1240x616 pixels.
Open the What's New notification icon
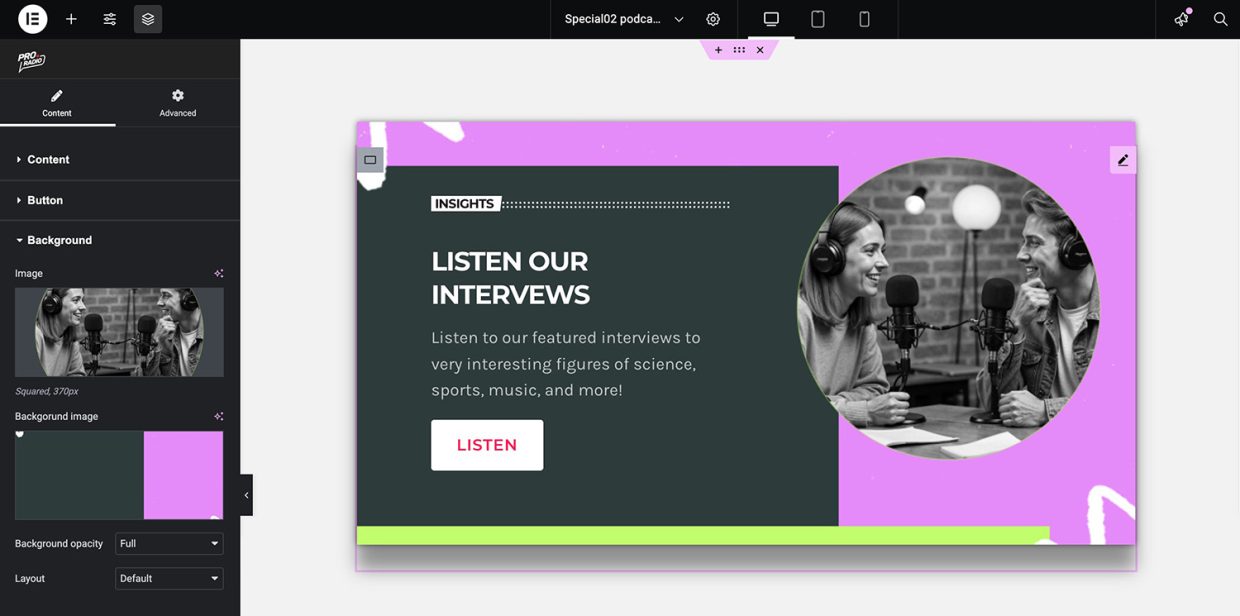pos(1182,19)
